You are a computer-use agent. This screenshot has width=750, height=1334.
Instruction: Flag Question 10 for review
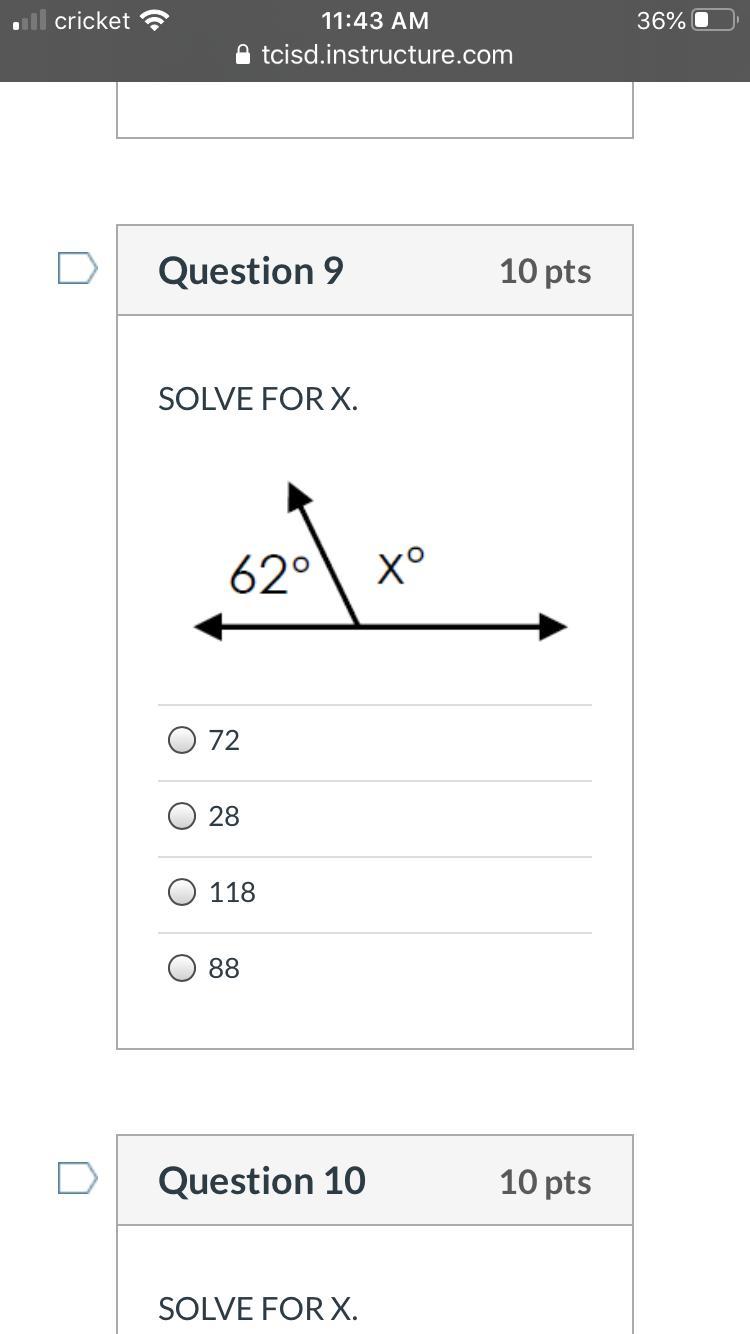(77, 1178)
